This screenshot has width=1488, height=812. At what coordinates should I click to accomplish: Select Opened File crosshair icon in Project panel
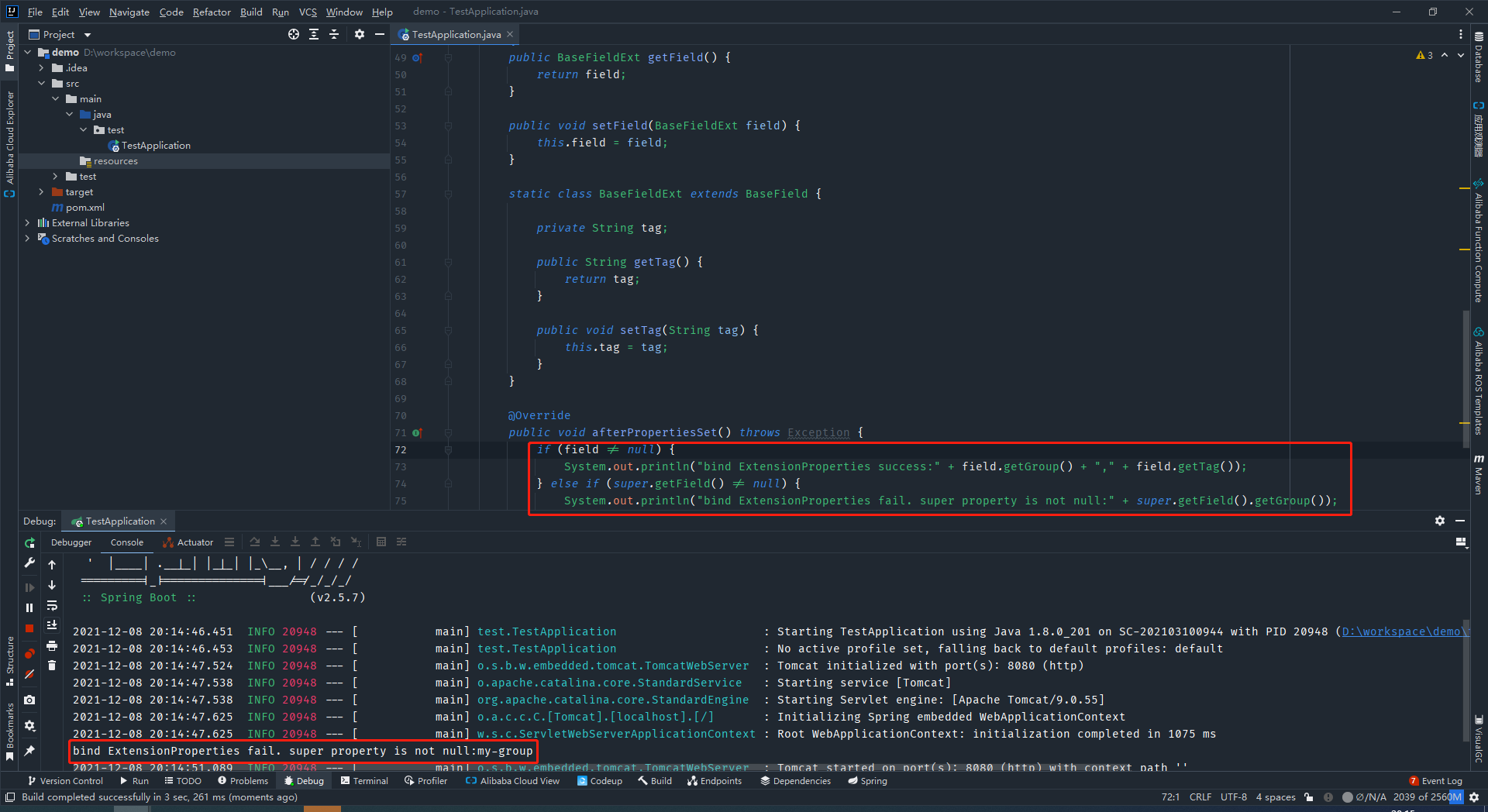[x=294, y=34]
